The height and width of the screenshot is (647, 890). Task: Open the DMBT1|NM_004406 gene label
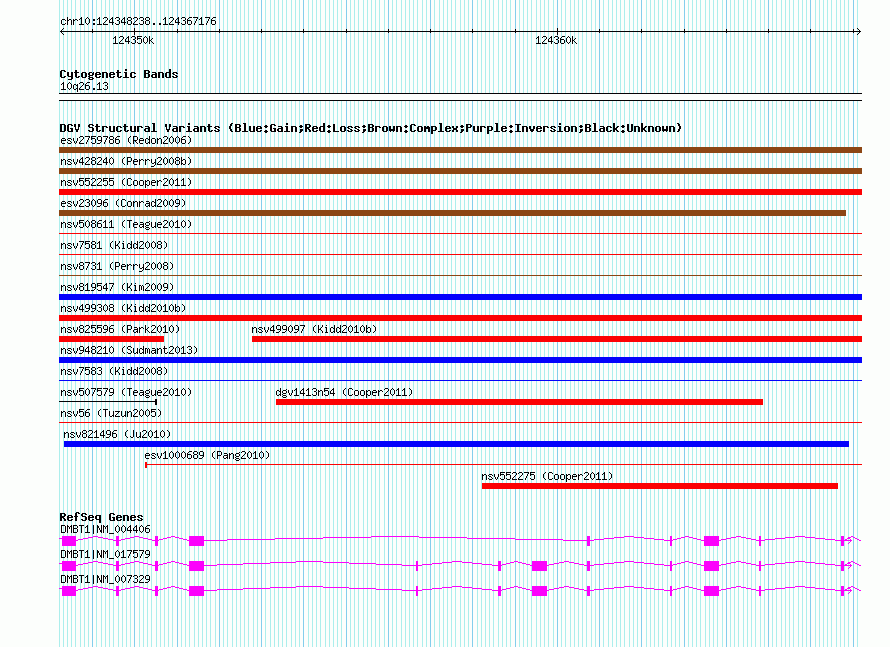pos(105,529)
